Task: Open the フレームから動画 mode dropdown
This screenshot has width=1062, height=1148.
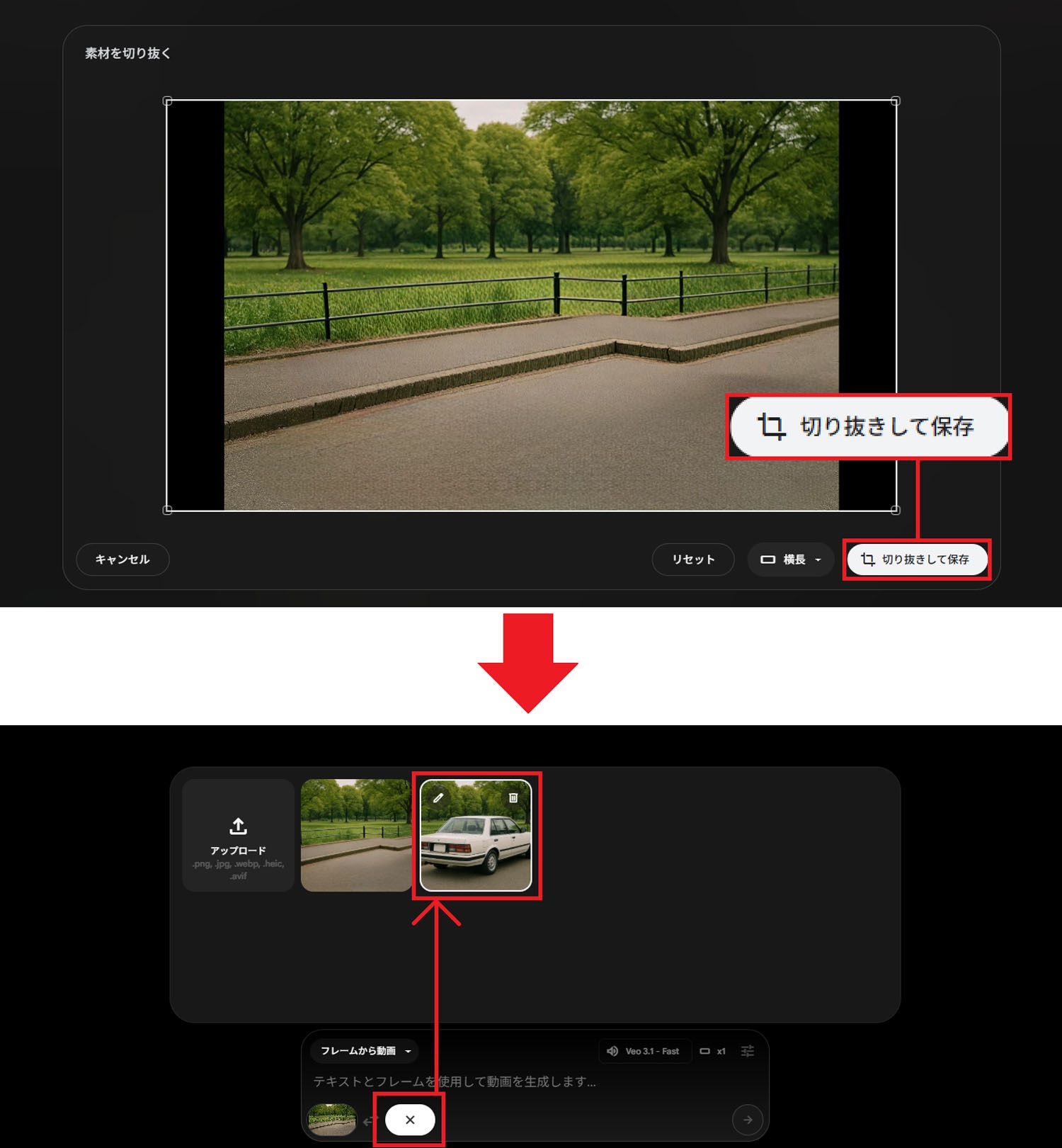Action: pos(365,1051)
